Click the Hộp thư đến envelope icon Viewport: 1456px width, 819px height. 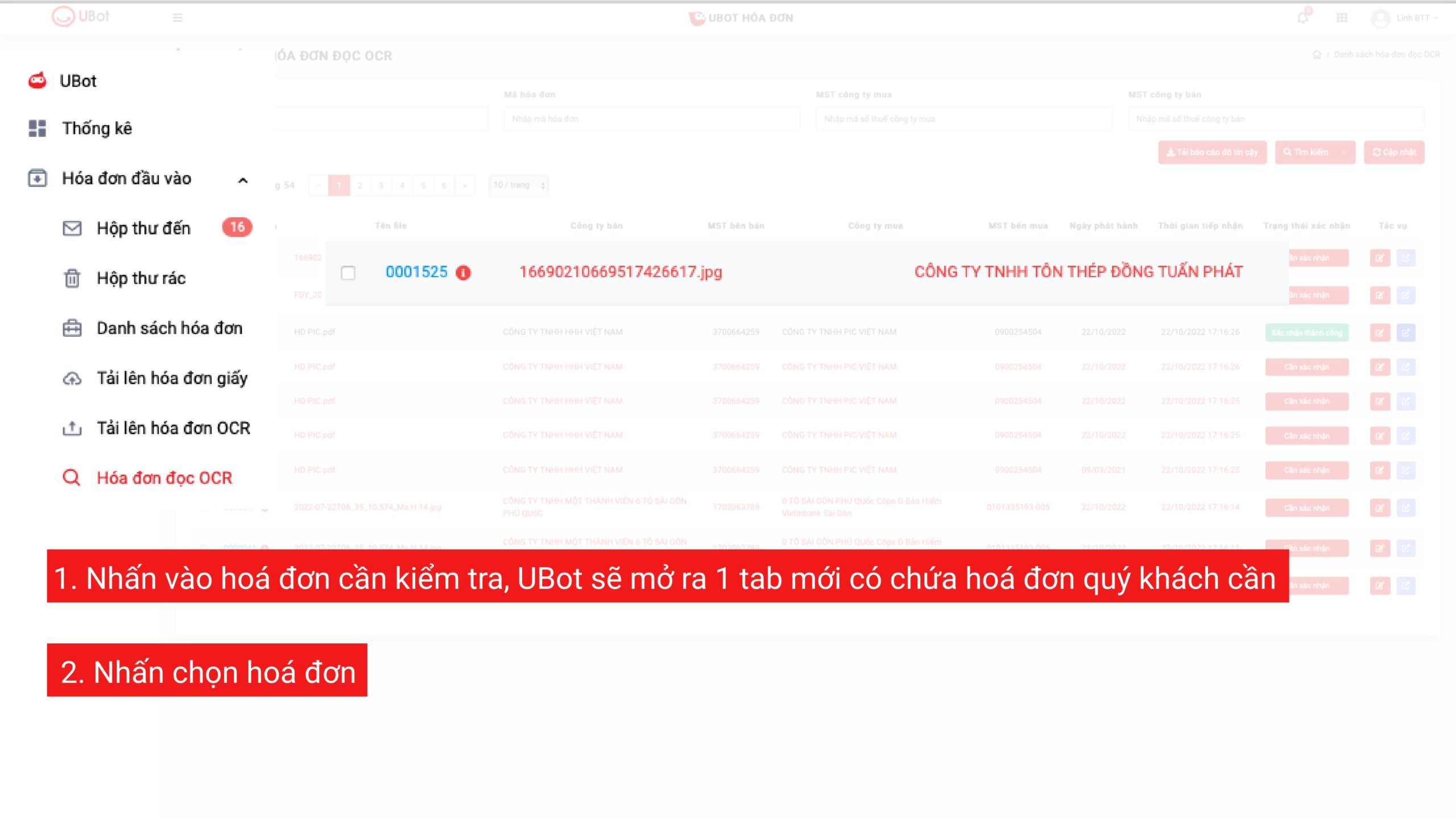point(72,229)
